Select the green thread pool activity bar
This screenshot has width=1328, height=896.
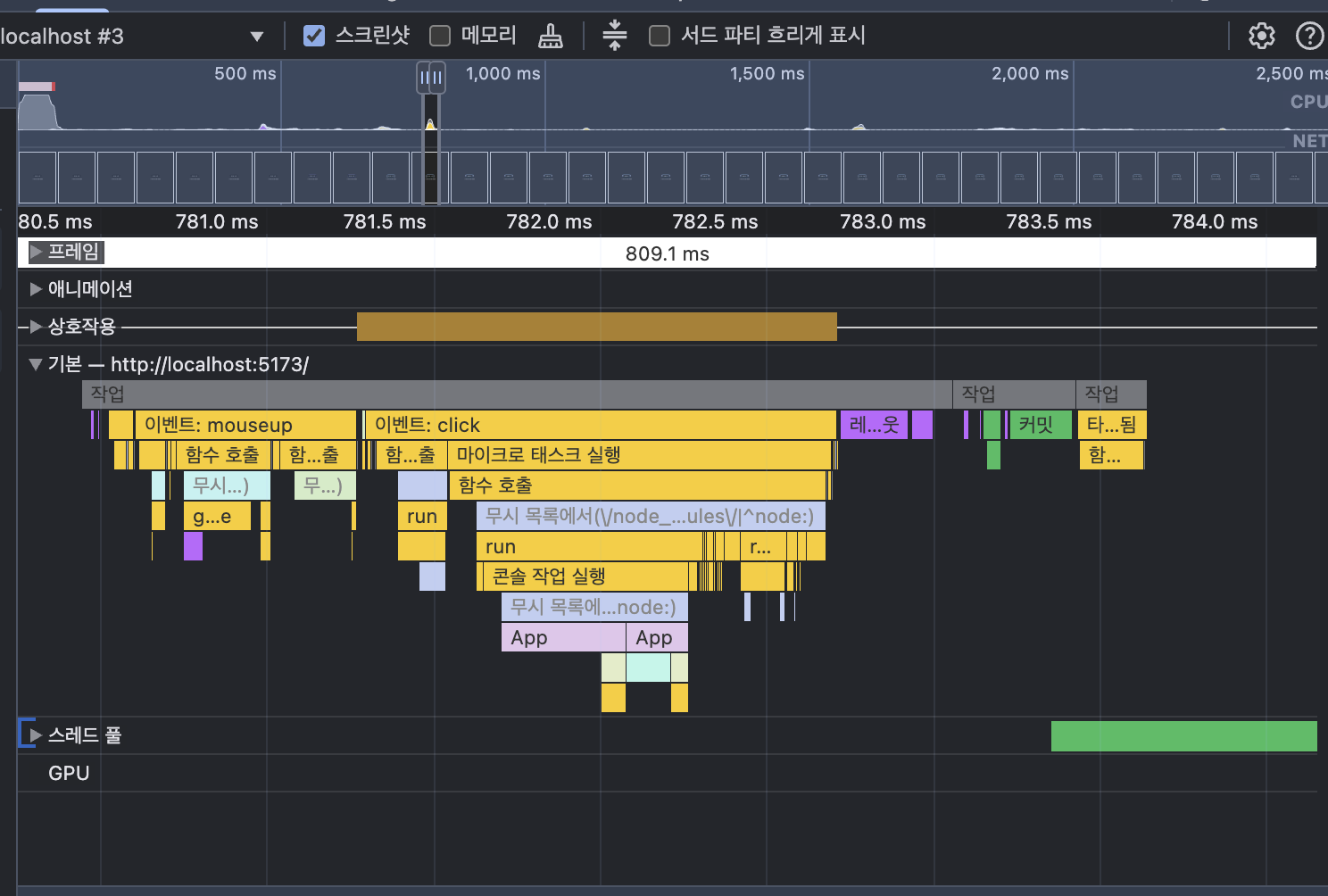[1183, 736]
